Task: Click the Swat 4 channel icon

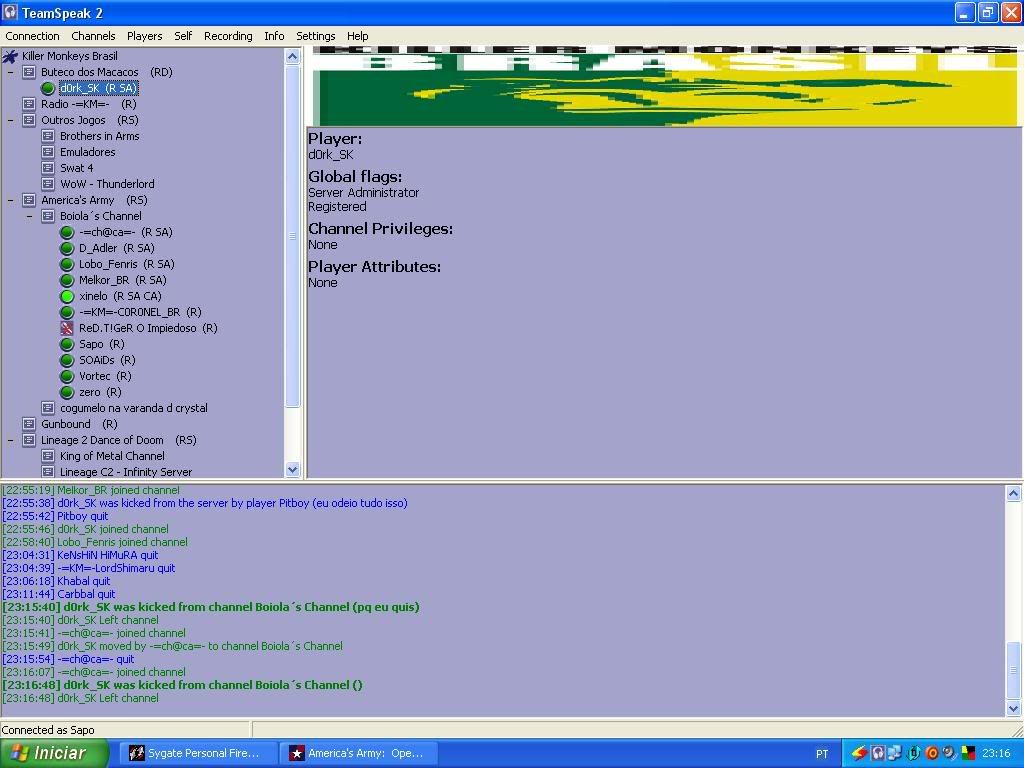Action: (x=48, y=168)
